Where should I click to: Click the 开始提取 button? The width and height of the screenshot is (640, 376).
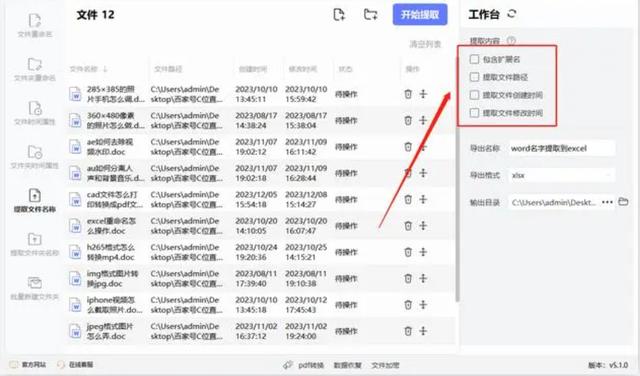[420, 15]
